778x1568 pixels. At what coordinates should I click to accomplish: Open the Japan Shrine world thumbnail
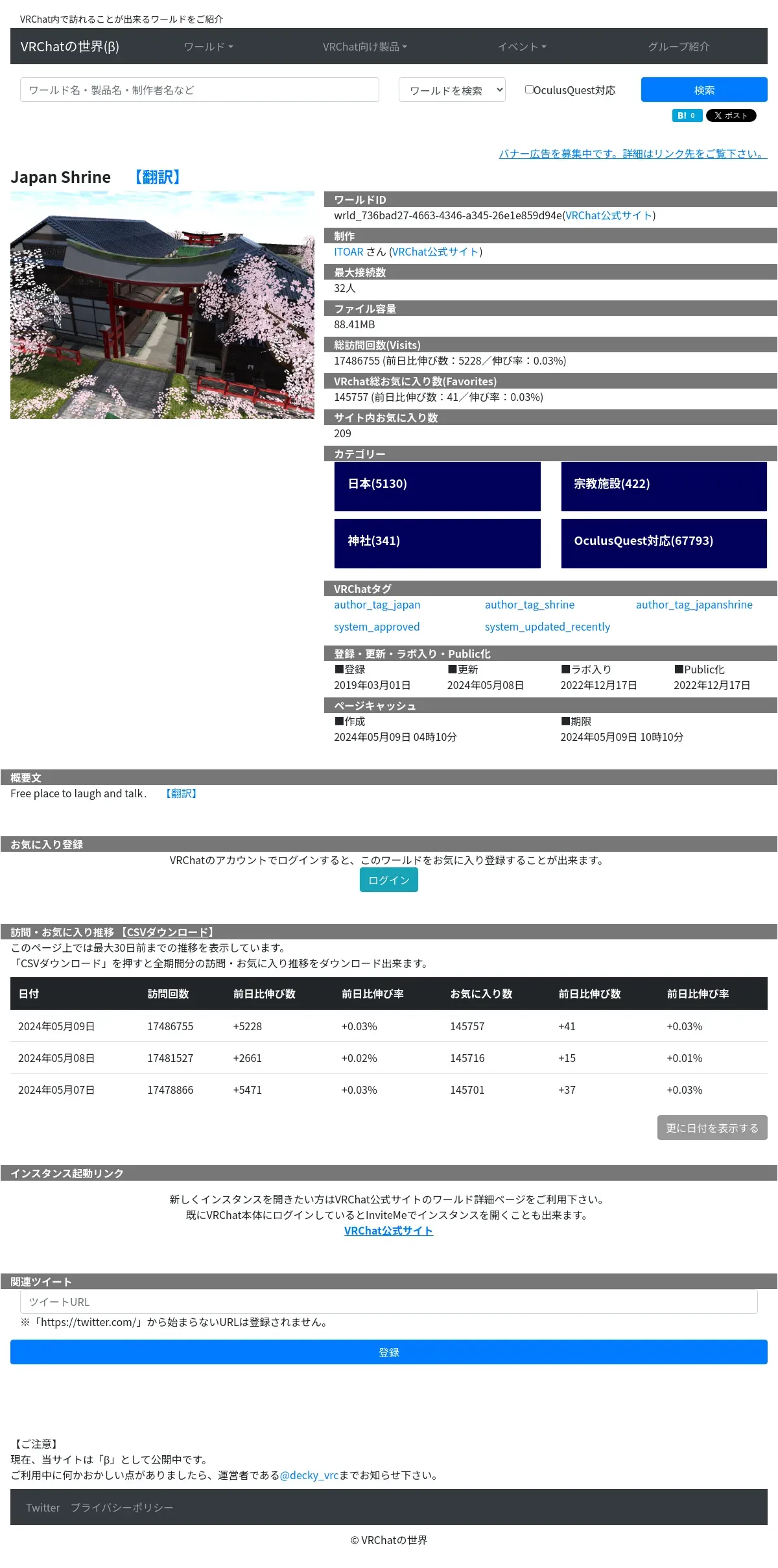tap(162, 305)
